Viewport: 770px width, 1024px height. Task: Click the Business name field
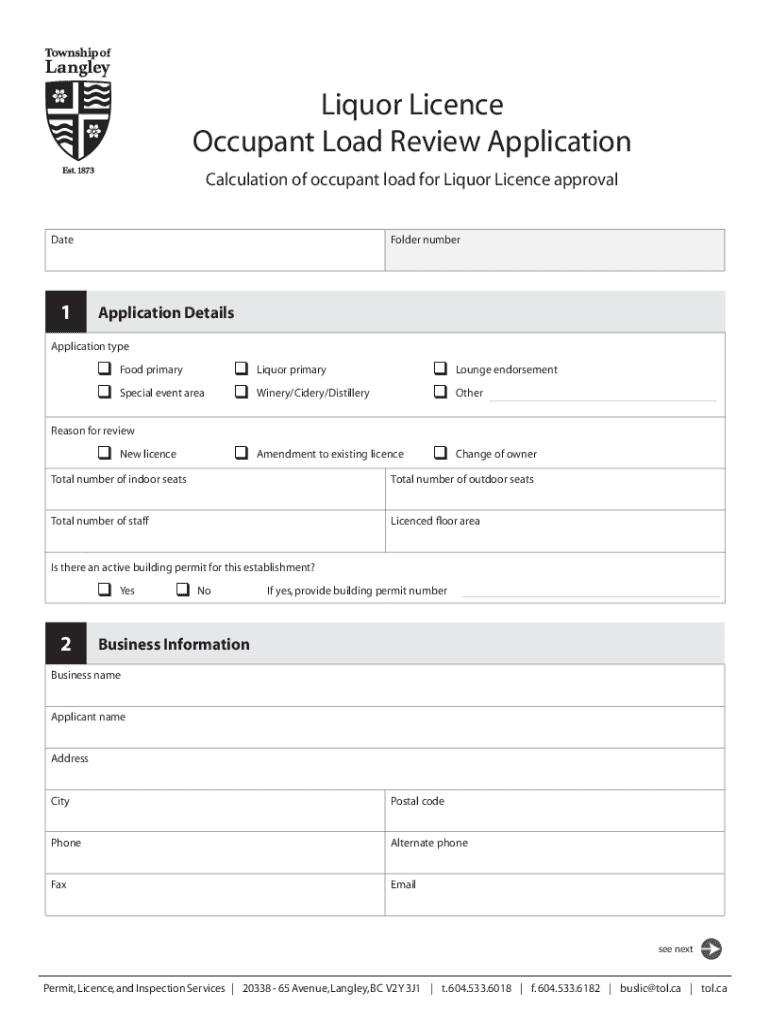pos(385,693)
